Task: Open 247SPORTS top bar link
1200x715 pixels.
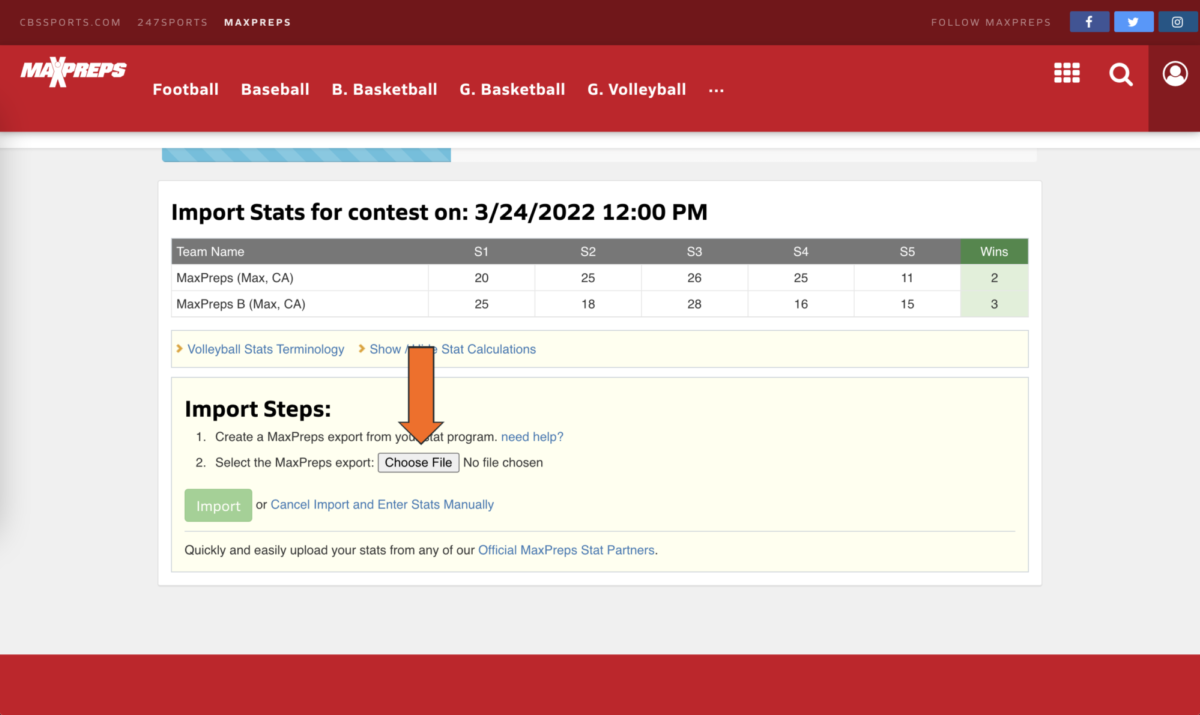Action: (172, 22)
